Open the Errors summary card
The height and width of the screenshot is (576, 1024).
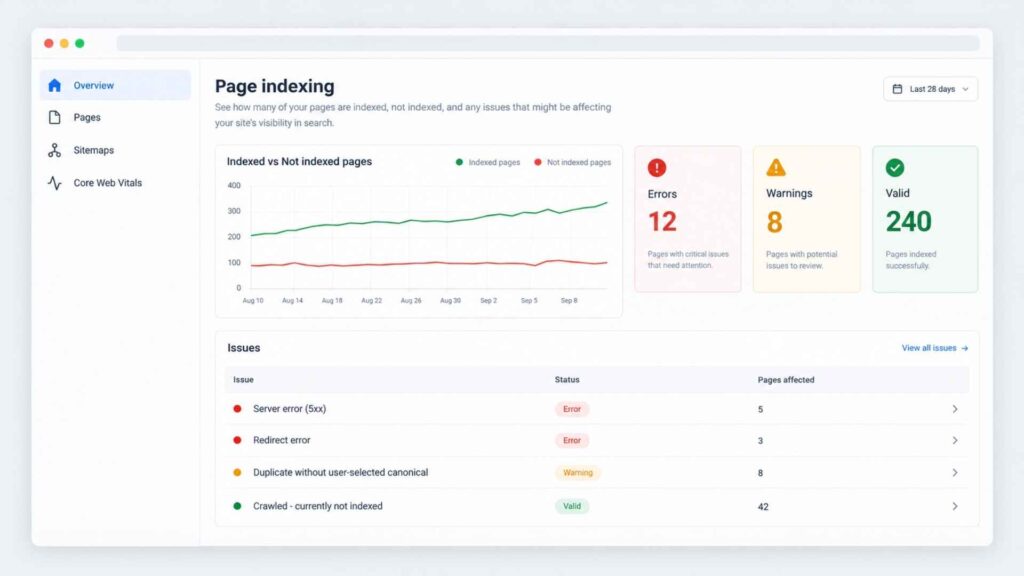(688, 219)
